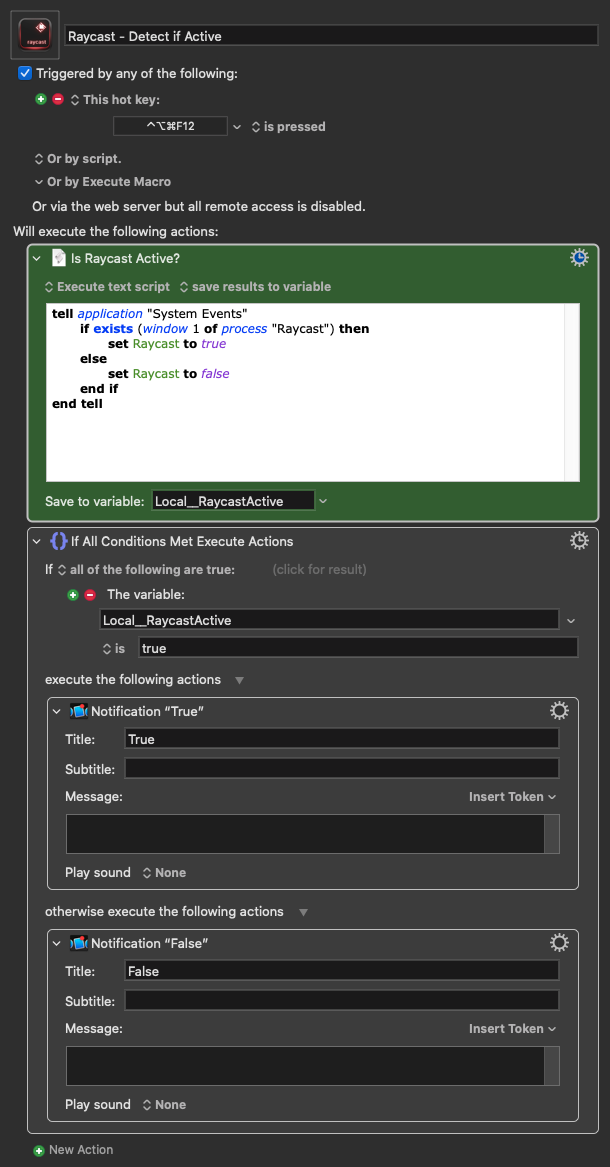Expand "Or by Execute Macro" section

click(x=103, y=182)
